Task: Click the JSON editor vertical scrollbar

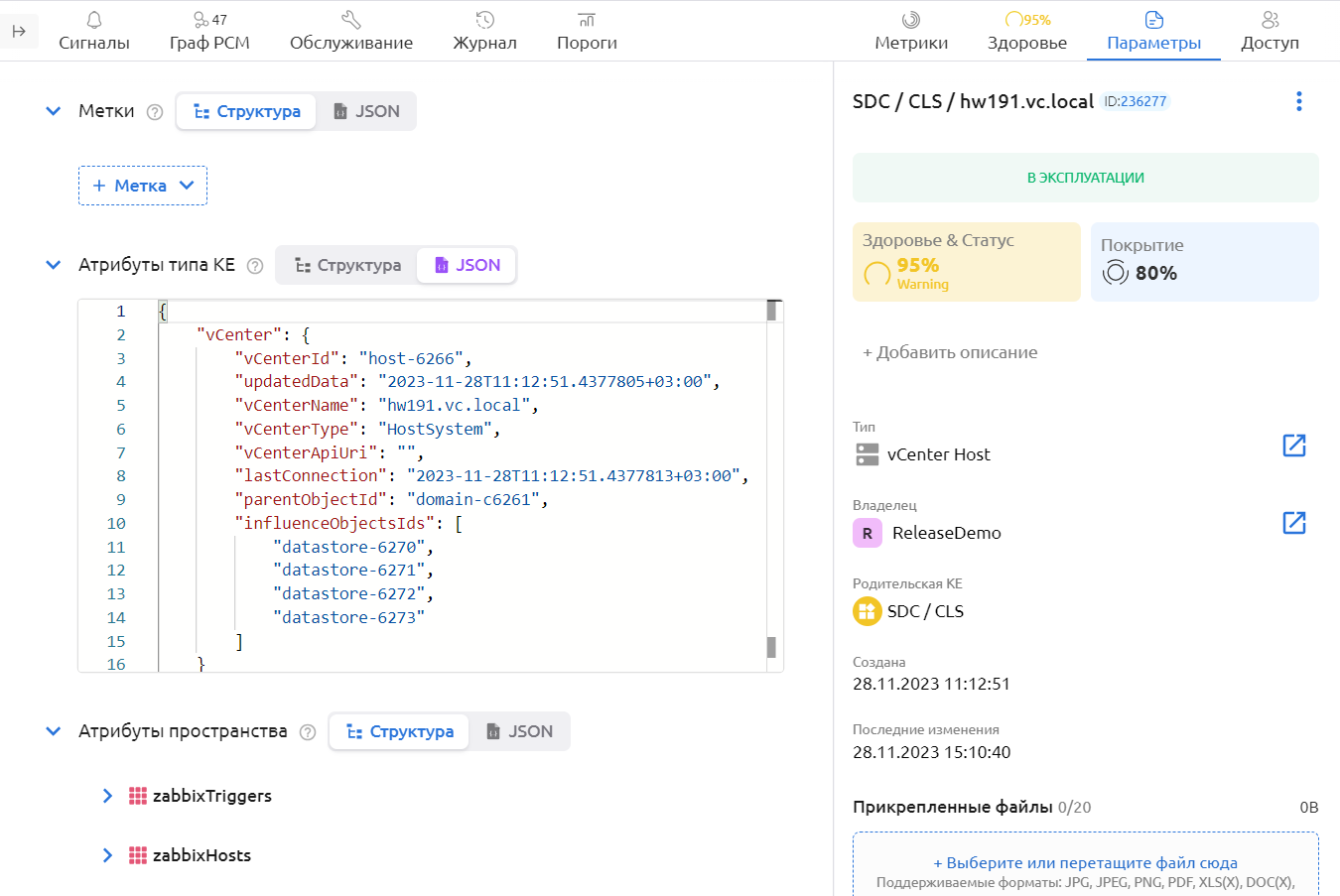Action: 771,476
